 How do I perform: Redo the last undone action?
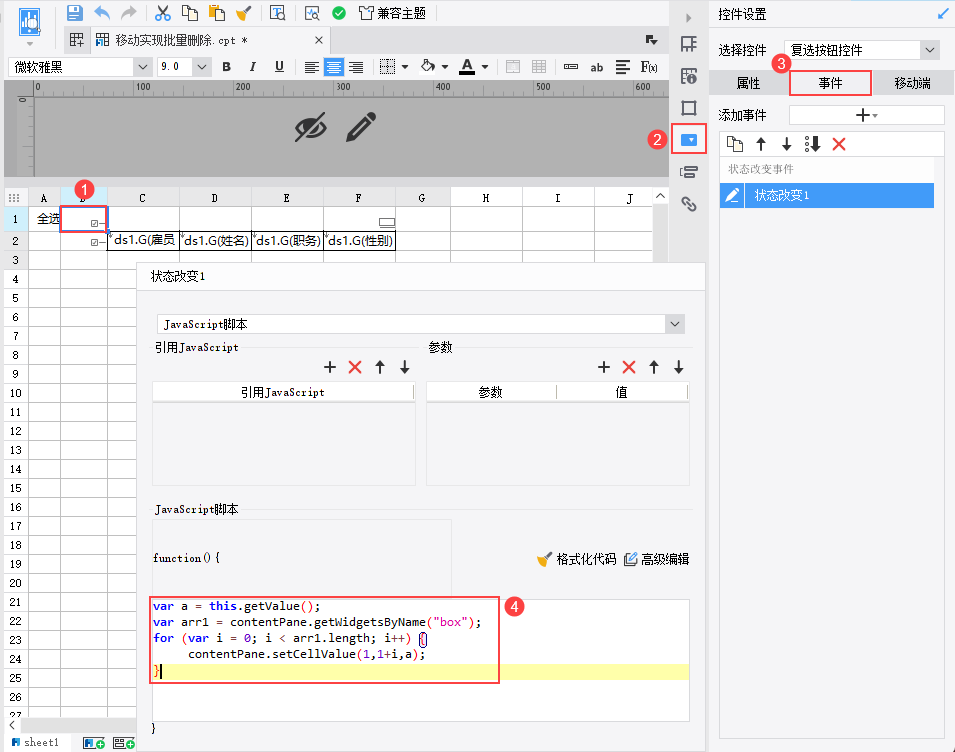coord(129,13)
